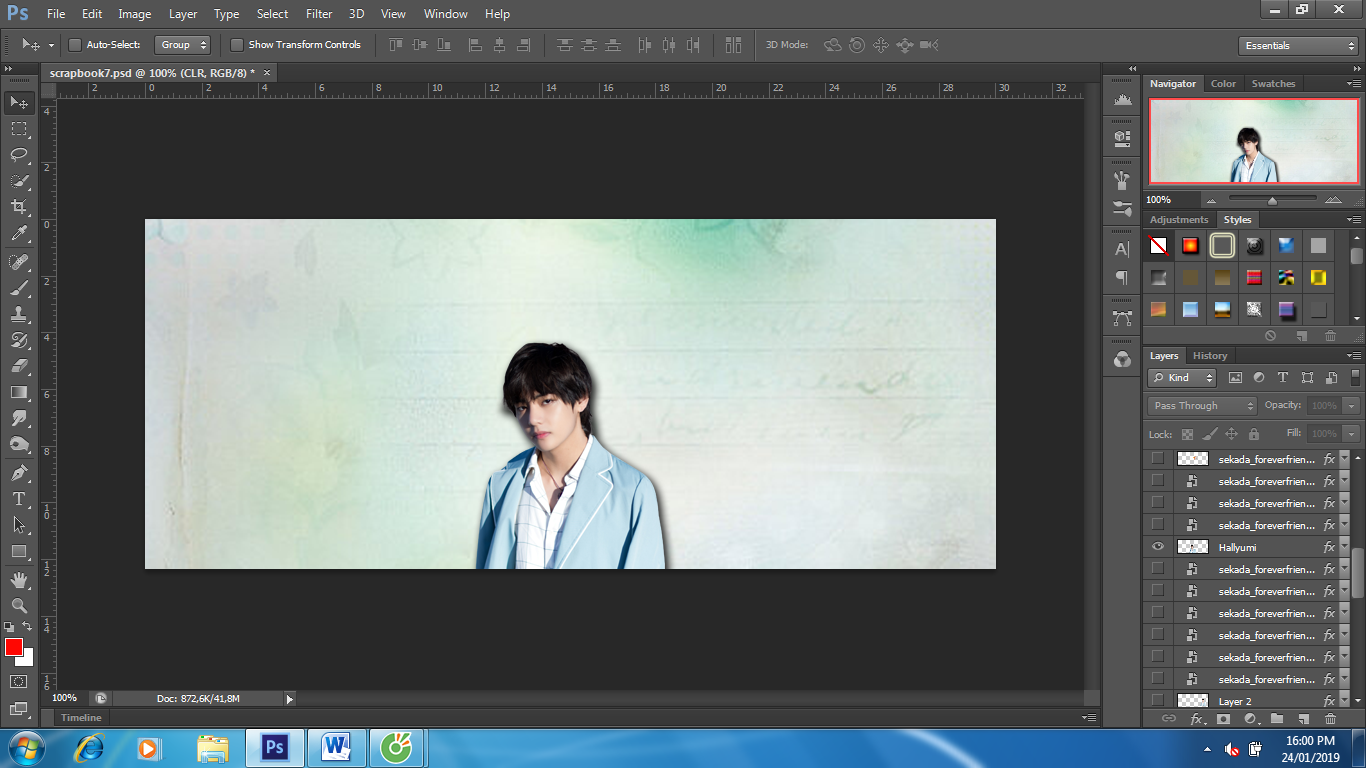1366x768 pixels.
Task: Select the Crop tool
Action: tap(19, 207)
